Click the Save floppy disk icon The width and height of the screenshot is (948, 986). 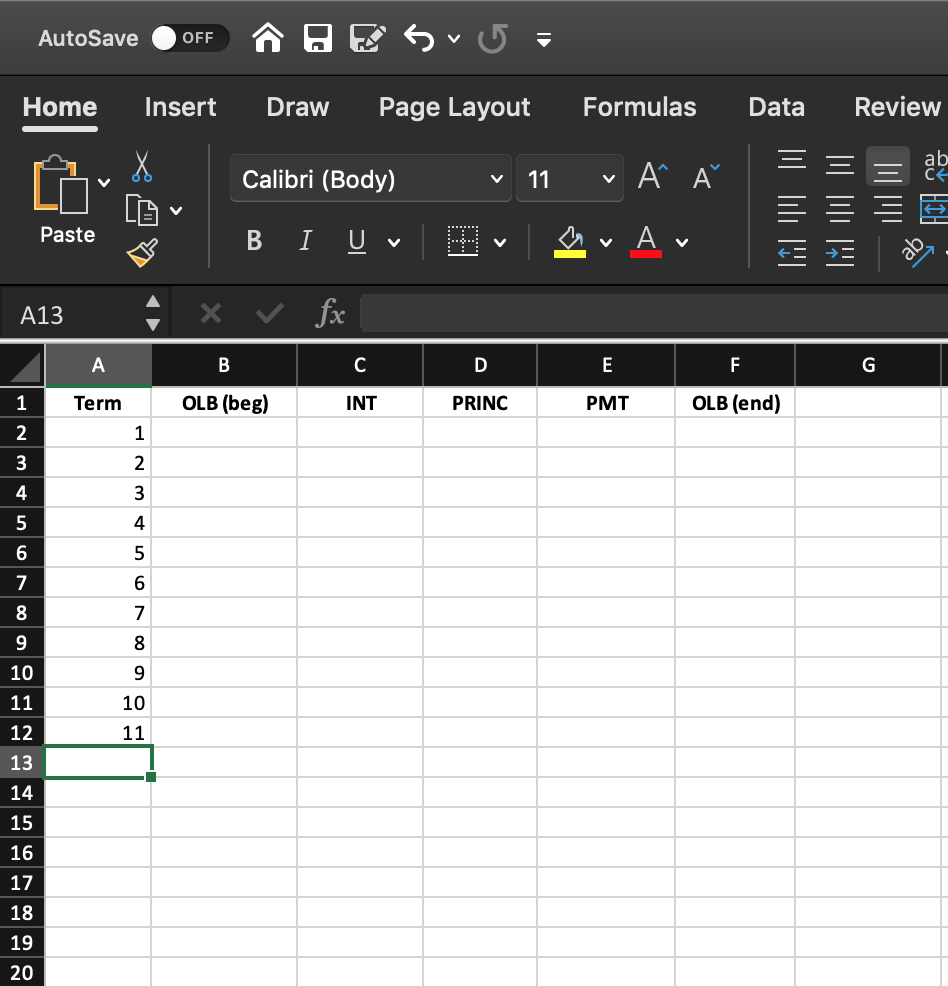317,38
